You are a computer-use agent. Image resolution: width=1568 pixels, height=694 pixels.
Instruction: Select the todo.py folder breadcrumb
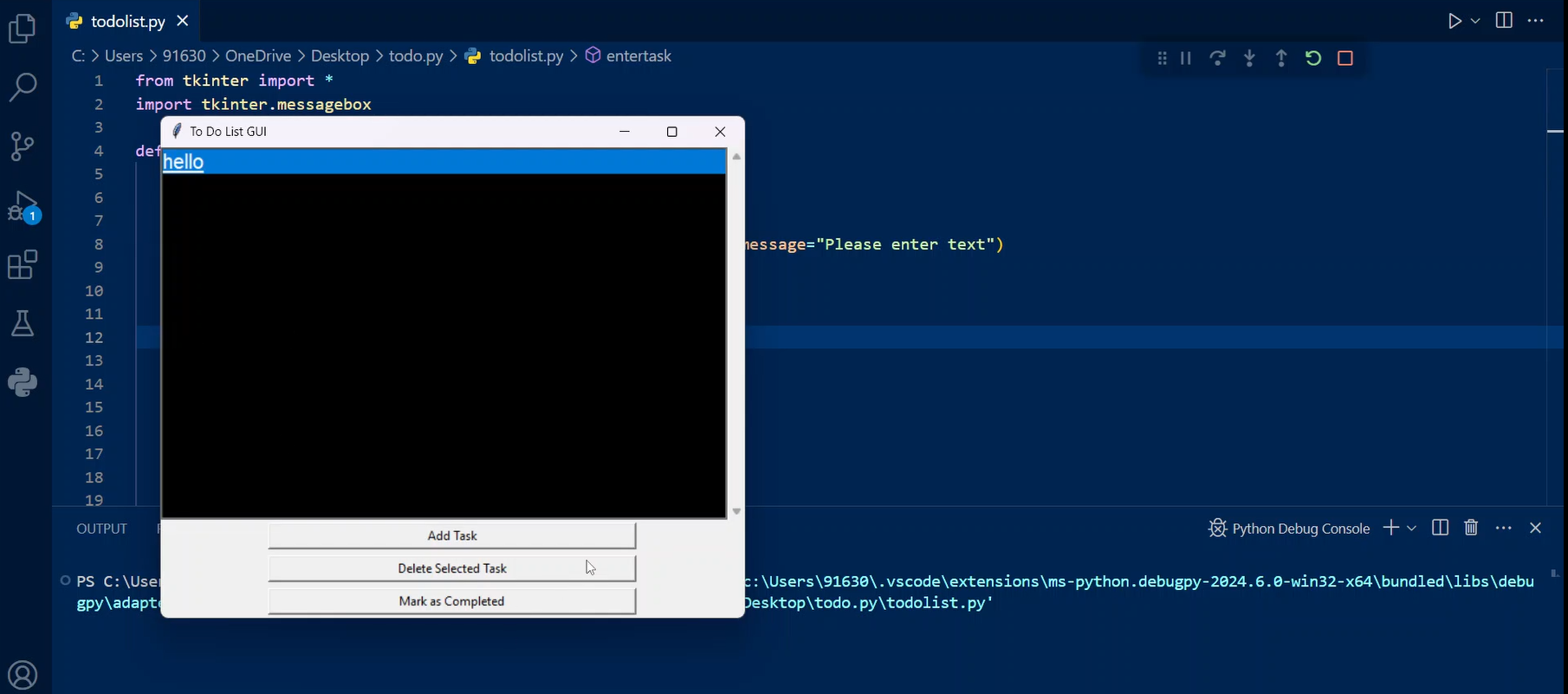[416, 55]
